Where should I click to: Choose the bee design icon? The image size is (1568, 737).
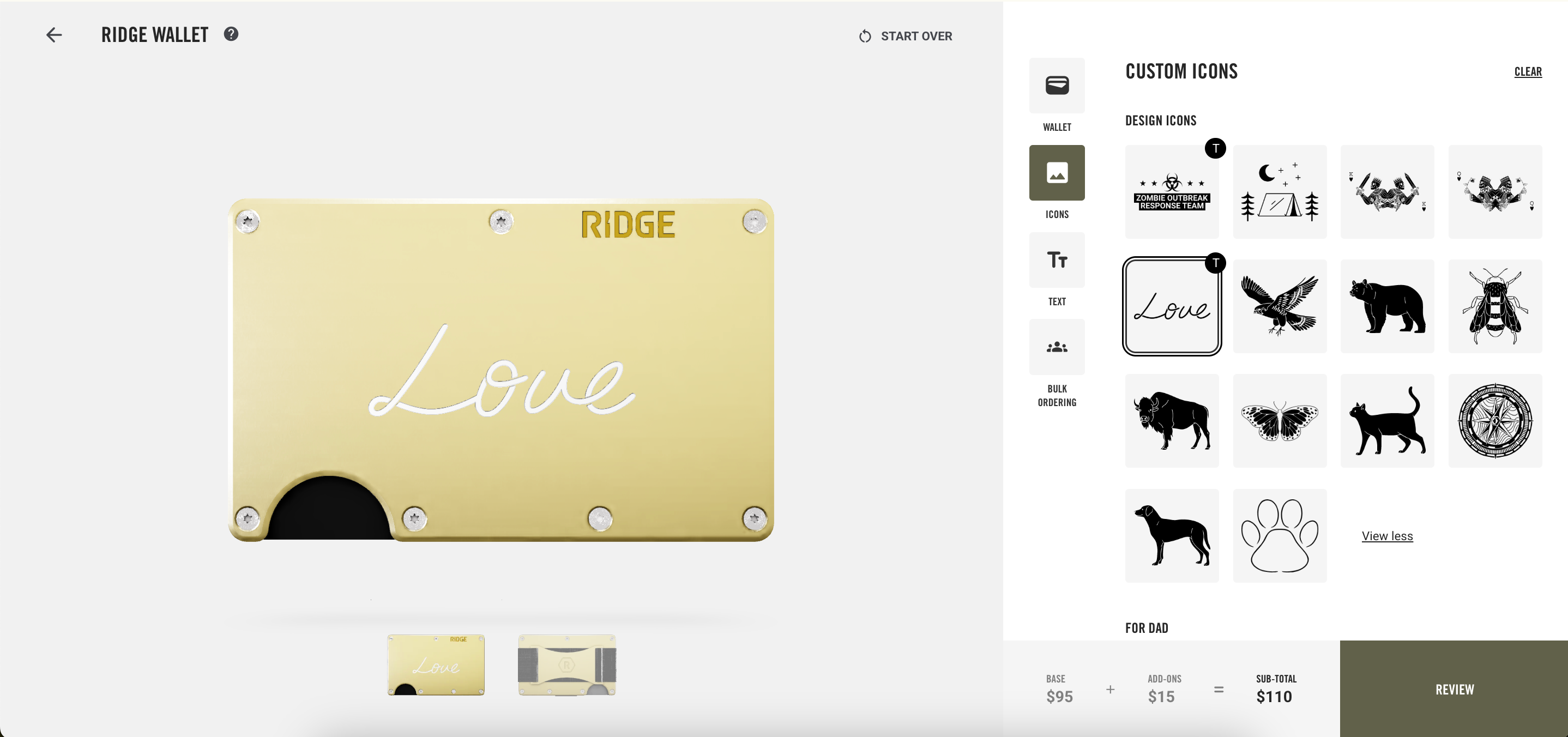(x=1495, y=306)
